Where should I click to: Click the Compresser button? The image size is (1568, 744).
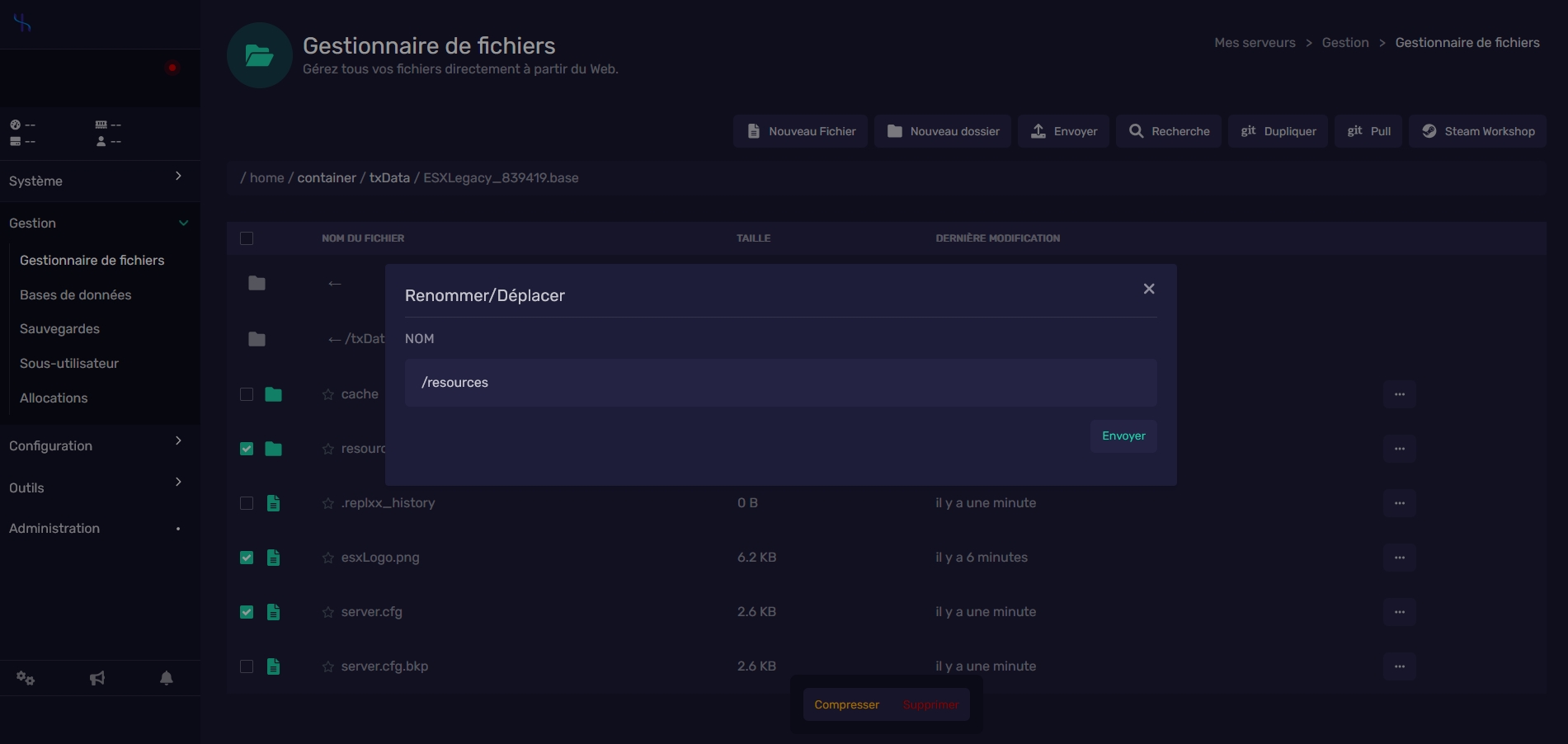coord(846,704)
